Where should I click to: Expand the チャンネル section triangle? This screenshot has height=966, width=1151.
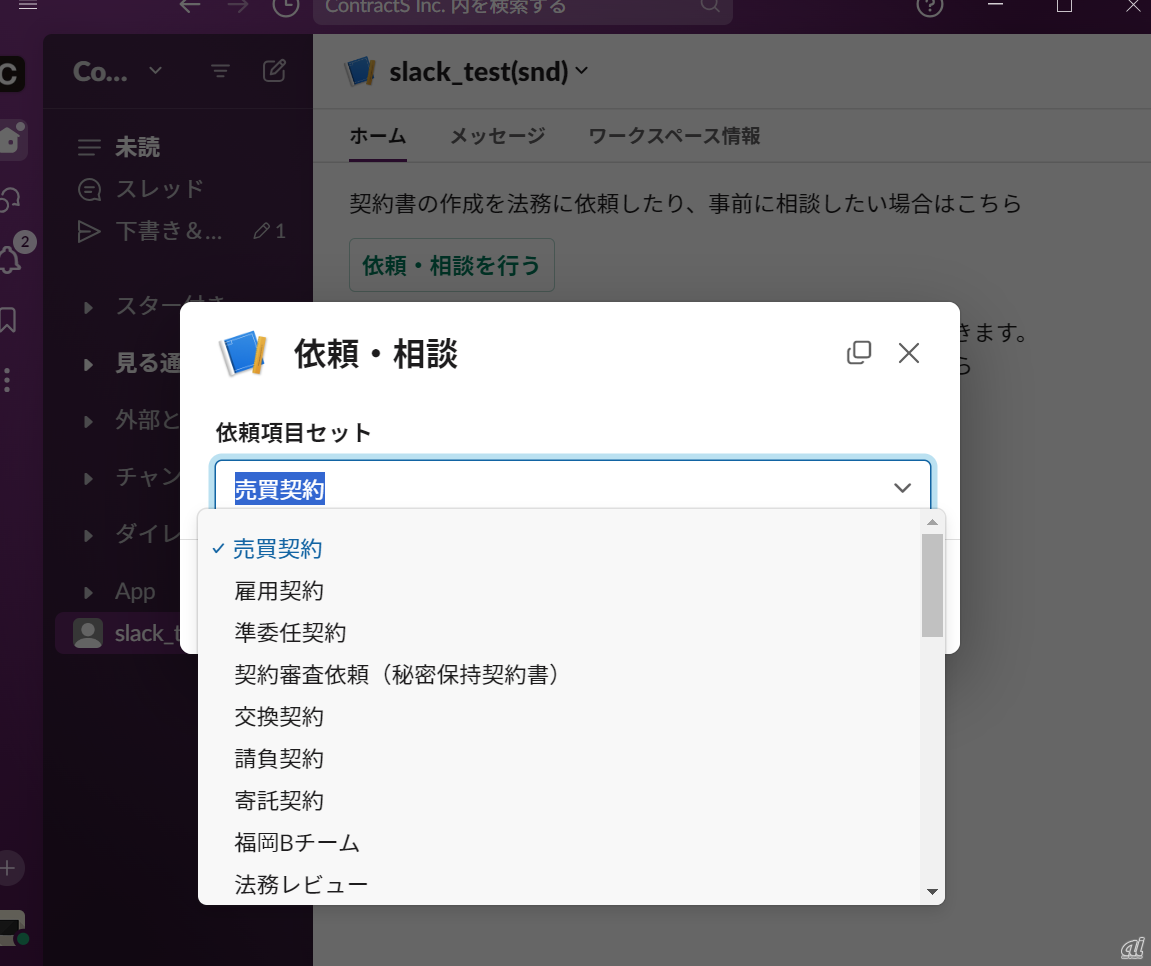coord(88,479)
